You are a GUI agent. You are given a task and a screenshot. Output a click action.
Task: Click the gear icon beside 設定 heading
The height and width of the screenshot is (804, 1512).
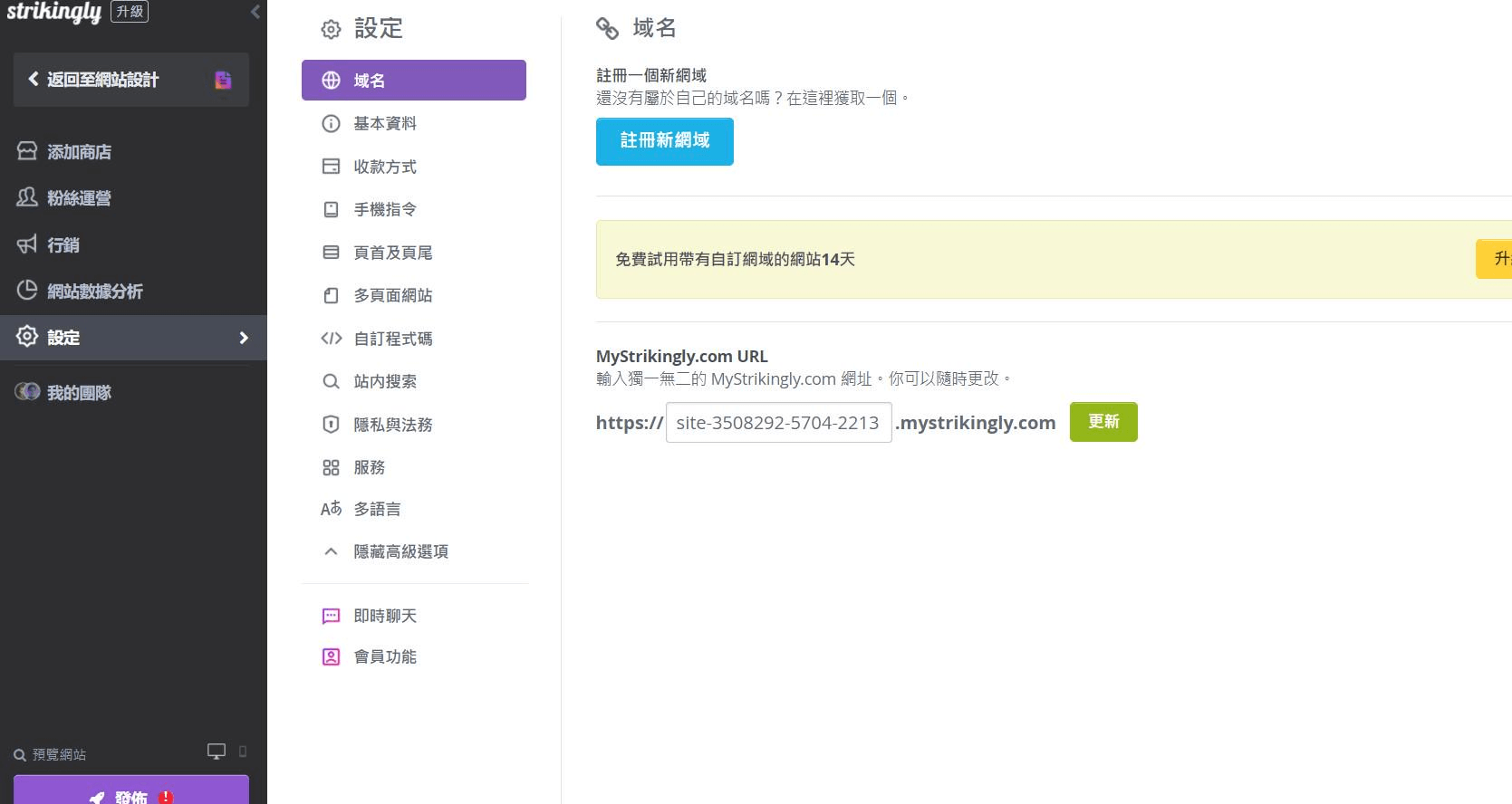pyautogui.click(x=331, y=30)
